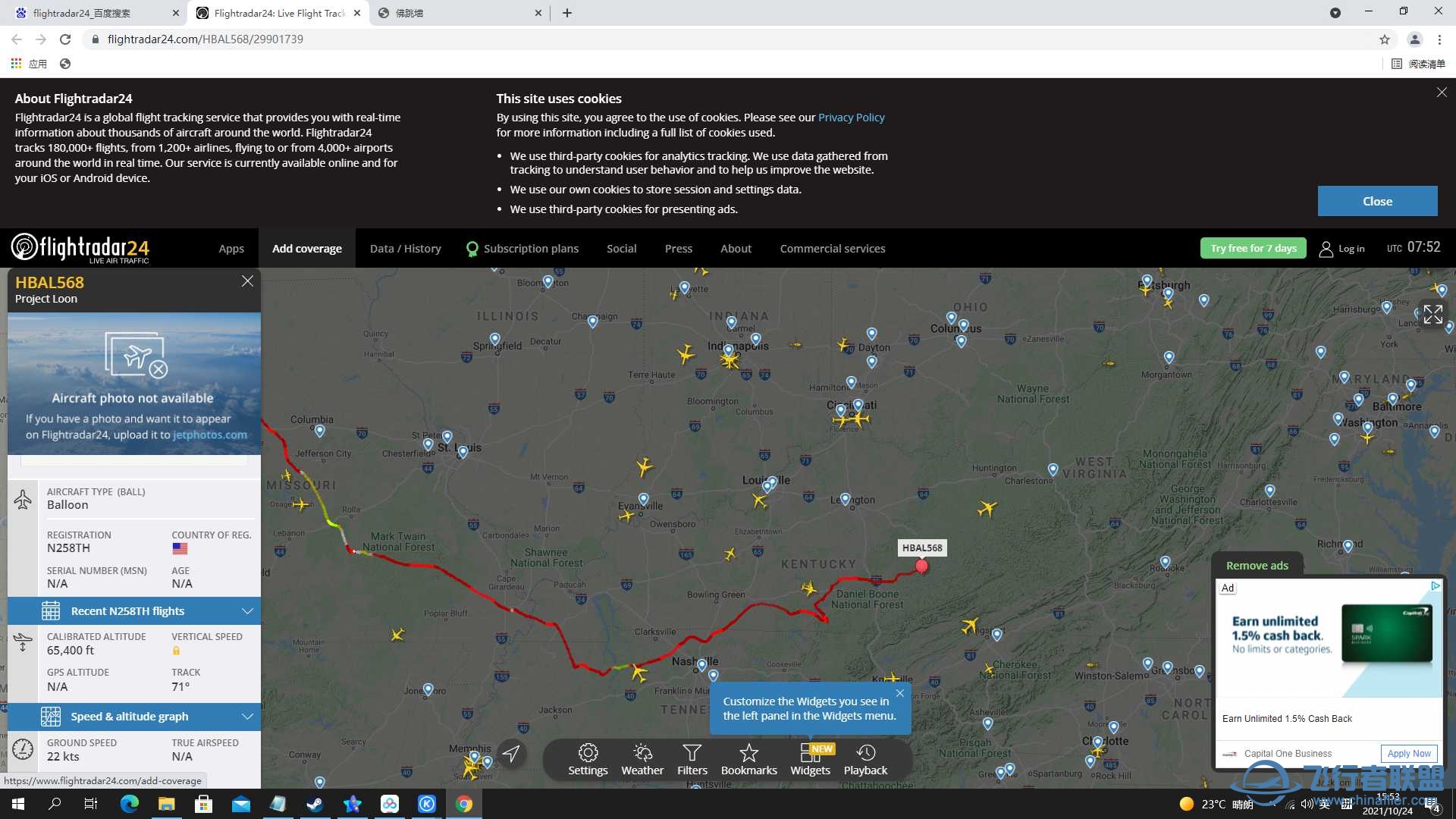Screen dimensions: 1456x819
Task: Open the jetphotos.com link
Action: tap(210, 435)
